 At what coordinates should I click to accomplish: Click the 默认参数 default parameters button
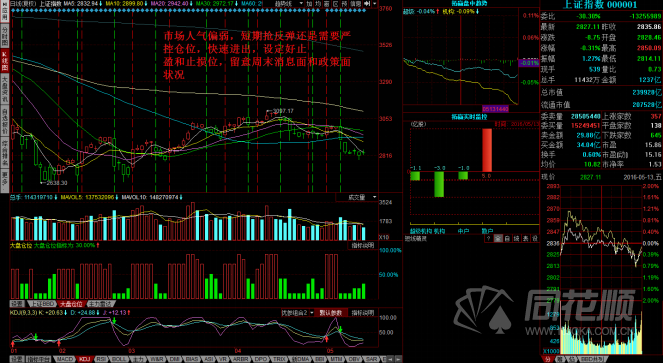[331, 313]
